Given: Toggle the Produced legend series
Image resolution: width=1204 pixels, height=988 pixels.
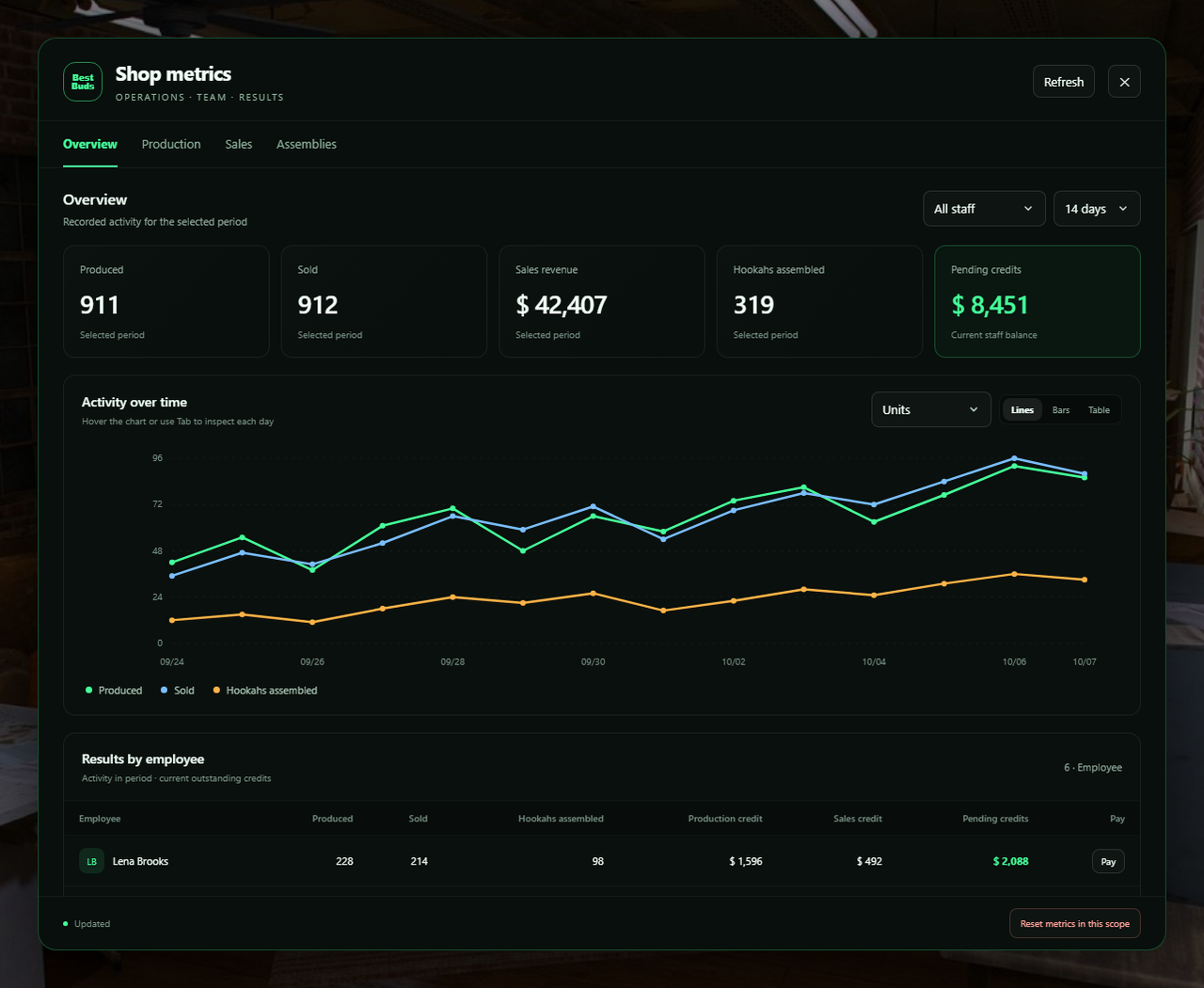Looking at the screenshot, I should [x=114, y=691].
